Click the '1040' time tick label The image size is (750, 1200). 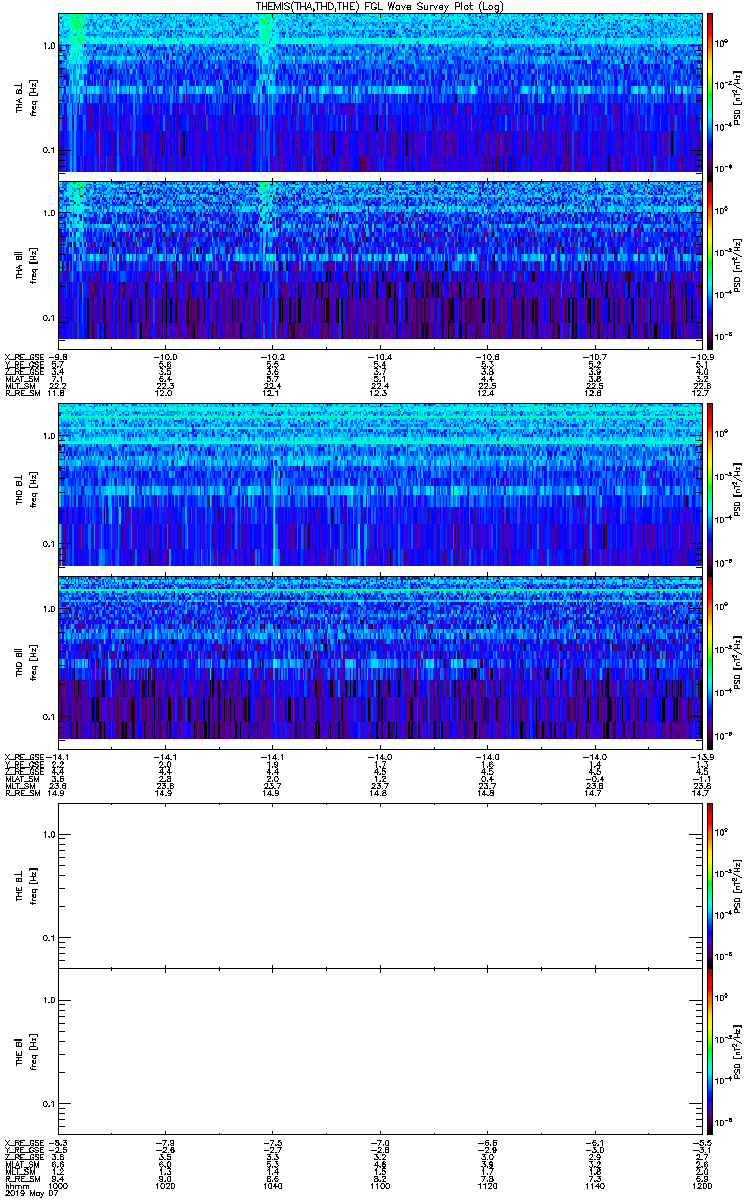tap(273, 1186)
